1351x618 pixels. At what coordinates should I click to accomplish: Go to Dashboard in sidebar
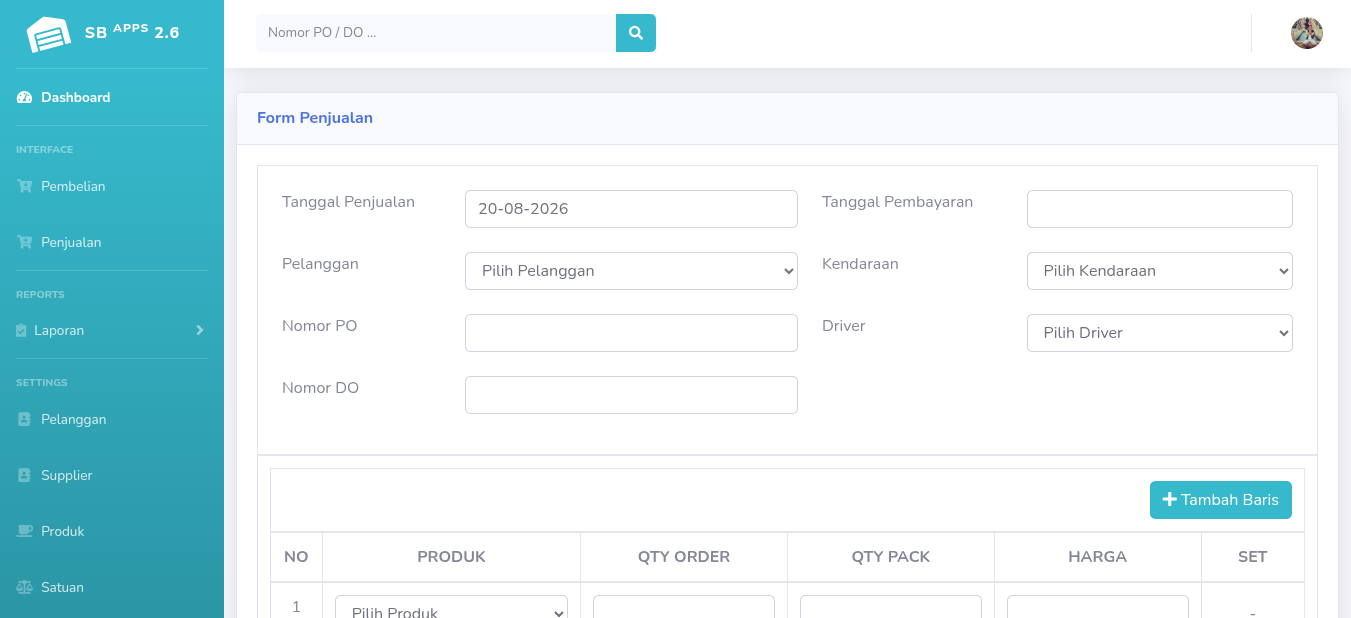pos(112,97)
